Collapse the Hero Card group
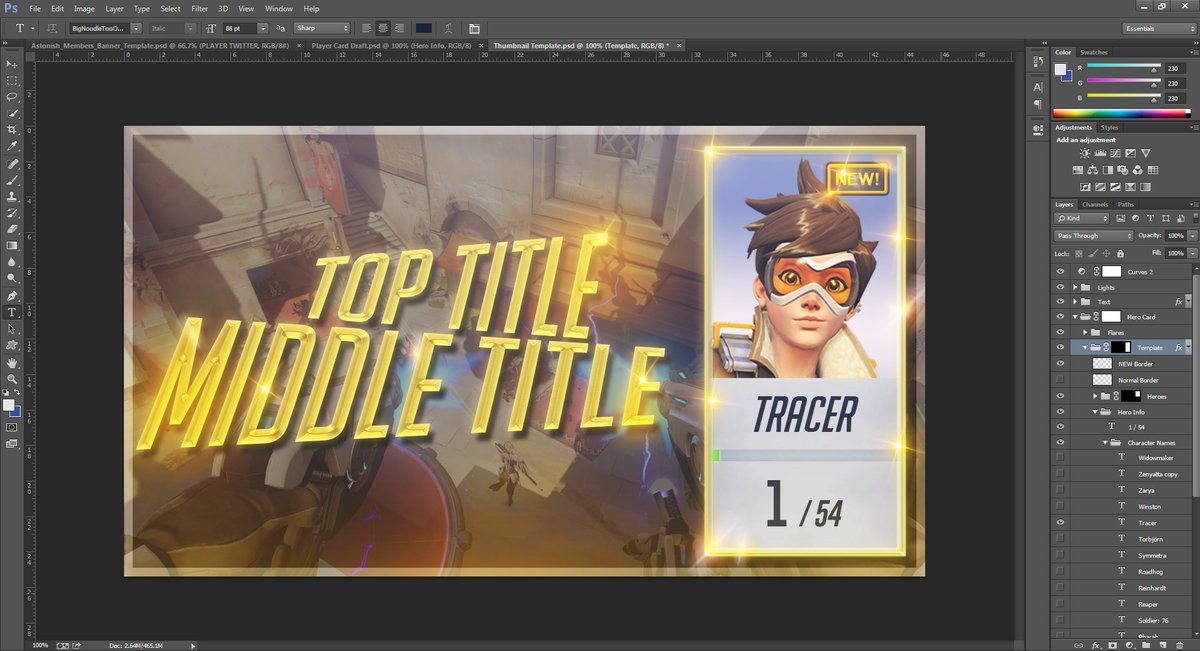 1075,316
